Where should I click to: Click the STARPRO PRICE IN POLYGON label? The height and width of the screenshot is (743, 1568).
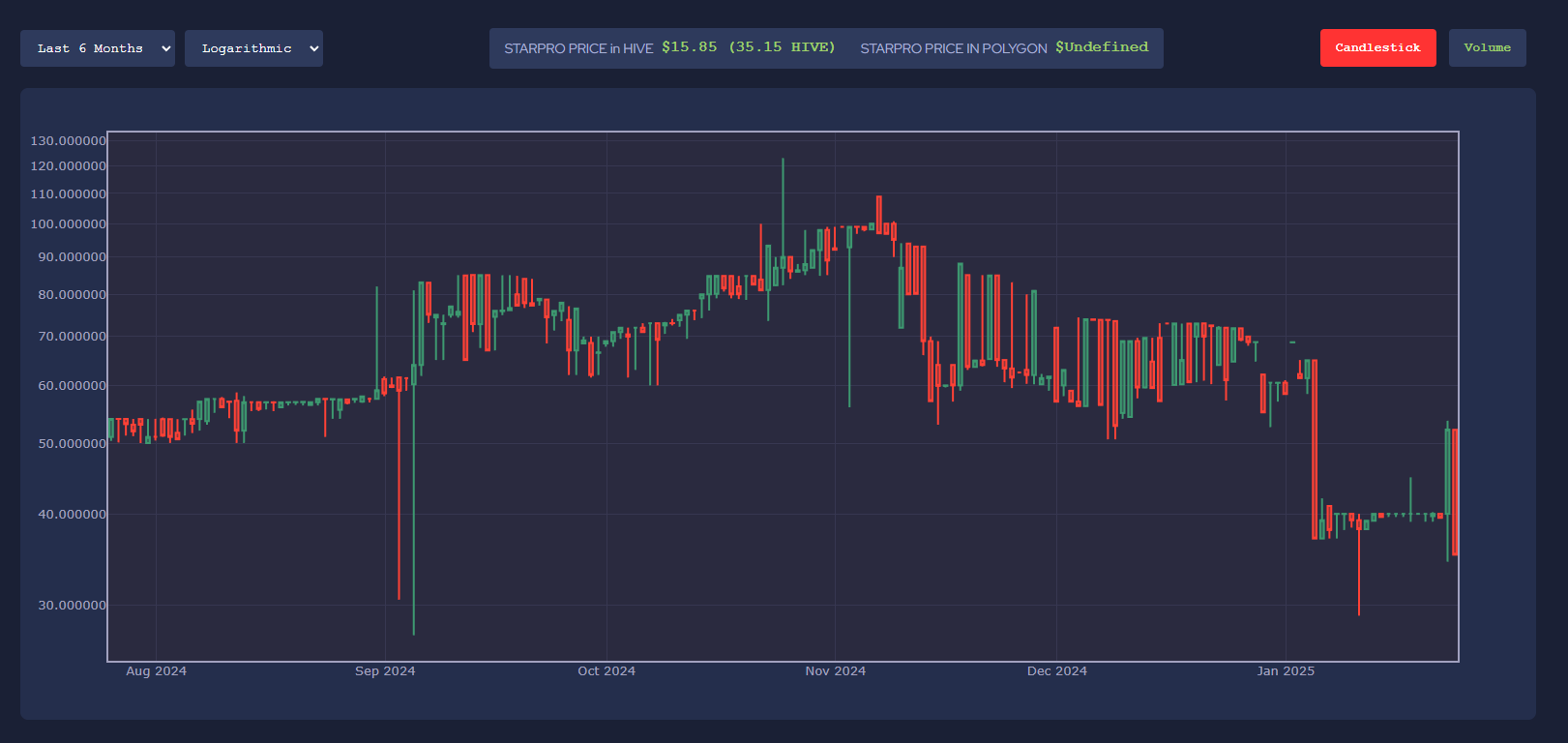click(x=954, y=48)
